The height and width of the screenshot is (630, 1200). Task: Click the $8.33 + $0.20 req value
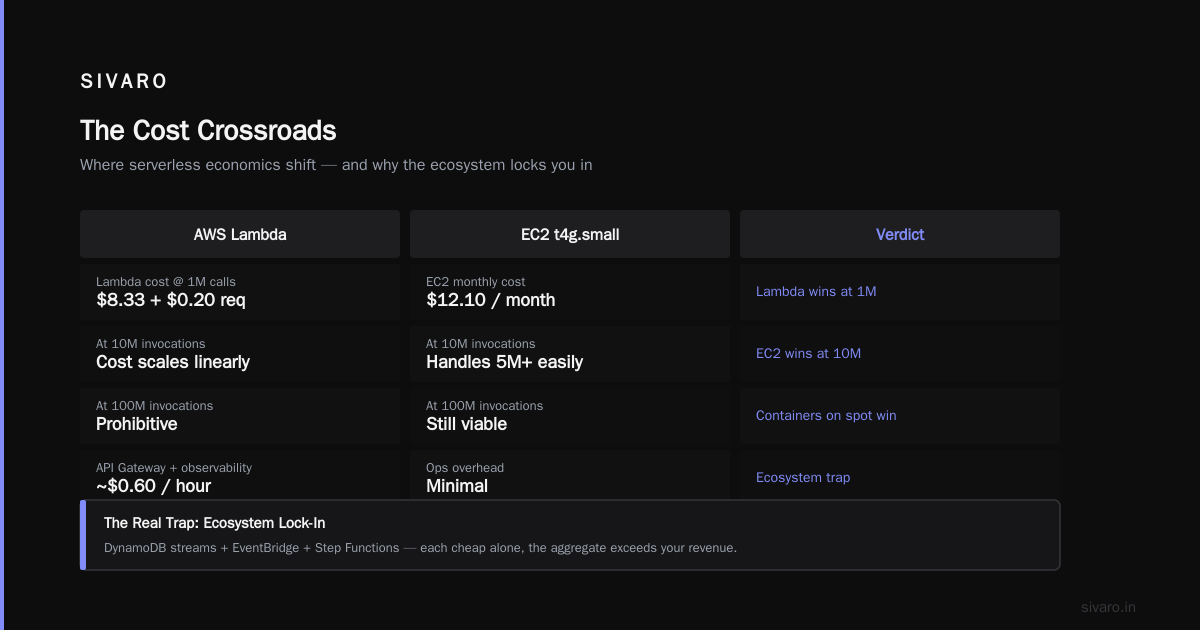171,300
